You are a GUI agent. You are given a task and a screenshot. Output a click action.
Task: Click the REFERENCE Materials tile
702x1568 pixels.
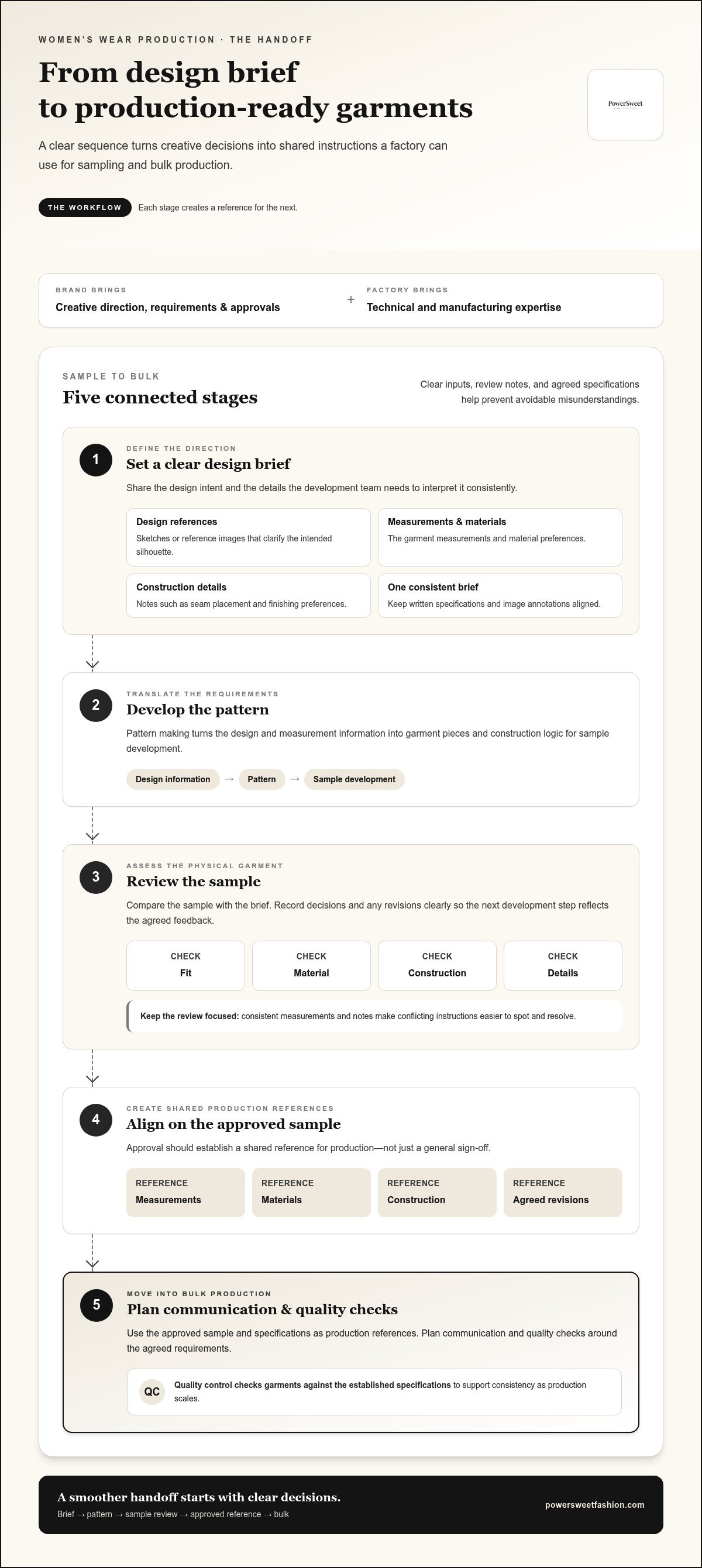tap(311, 1192)
